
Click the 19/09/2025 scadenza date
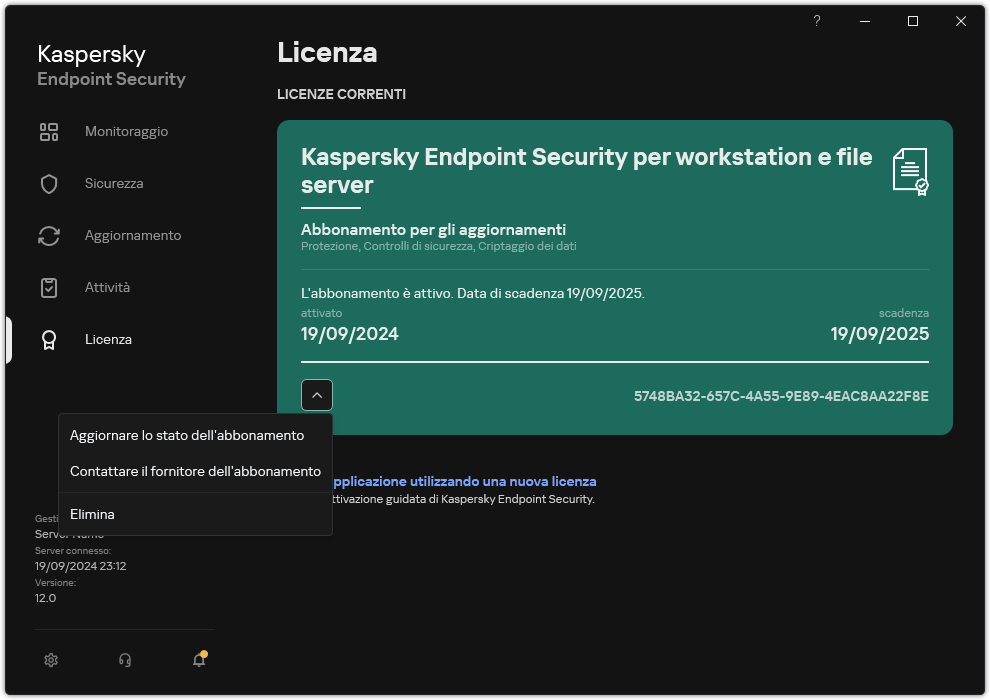click(879, 334)
